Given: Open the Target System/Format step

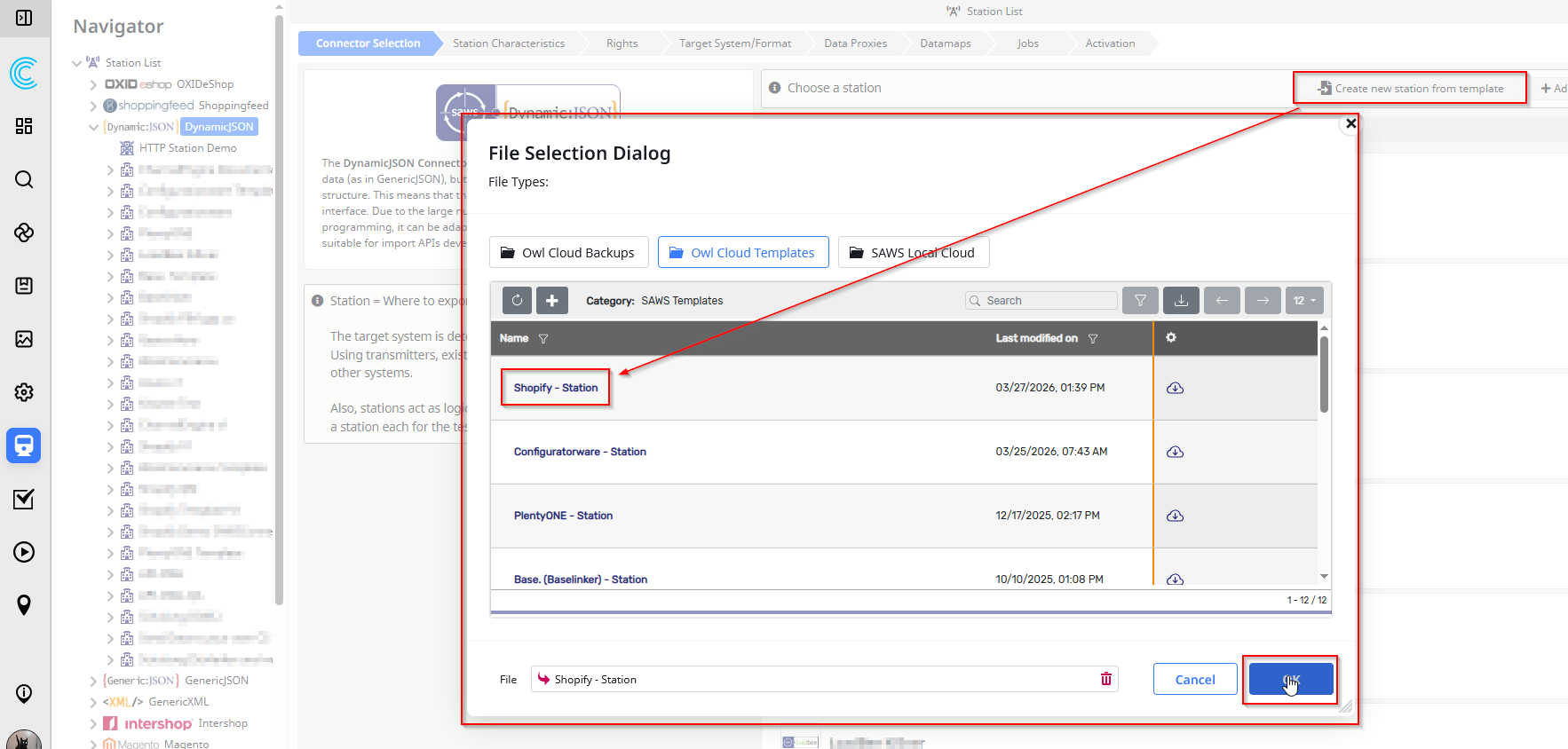Looking at the screenshot, I should click(x=735, y=43).
